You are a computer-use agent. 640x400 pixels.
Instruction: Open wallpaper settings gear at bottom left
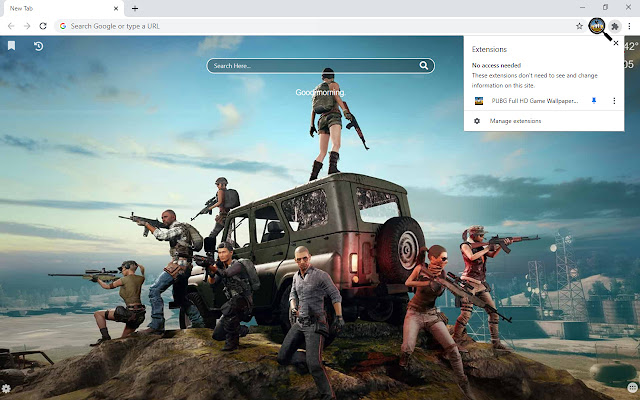point(6,388)
